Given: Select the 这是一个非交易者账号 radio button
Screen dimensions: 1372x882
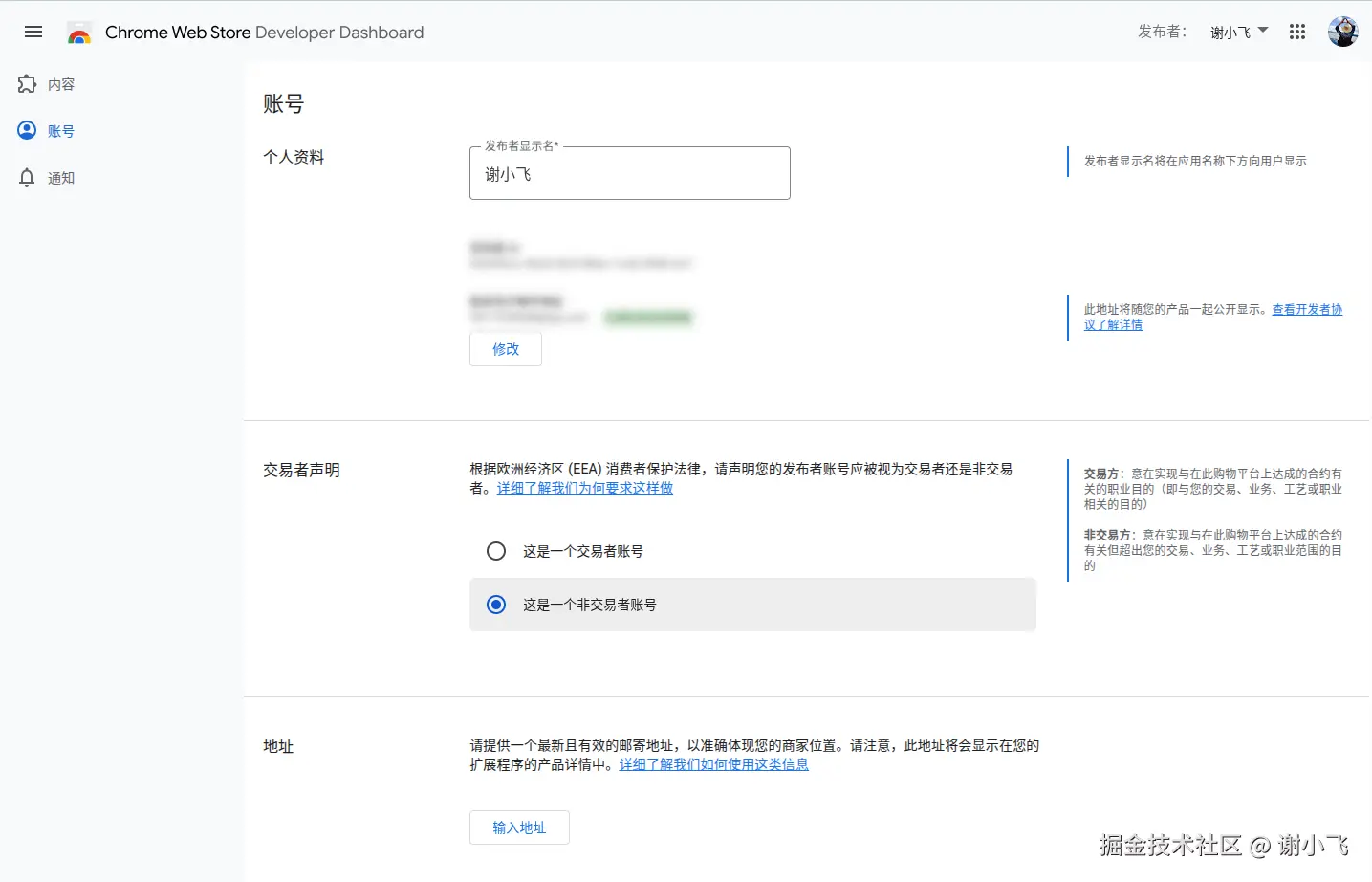Looking at the screenshot, I should point(496,605).
